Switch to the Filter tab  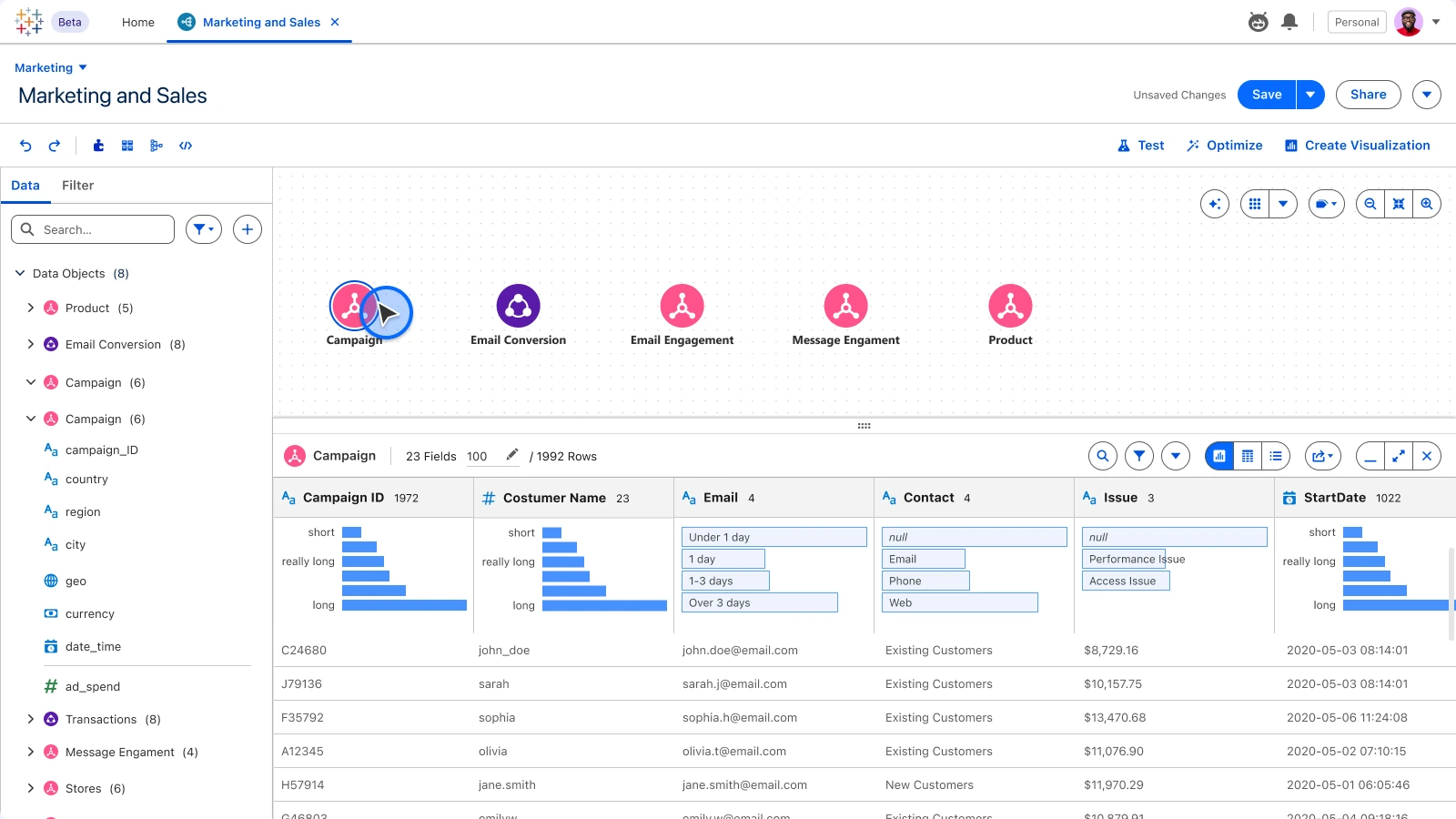tap(78, 186)
